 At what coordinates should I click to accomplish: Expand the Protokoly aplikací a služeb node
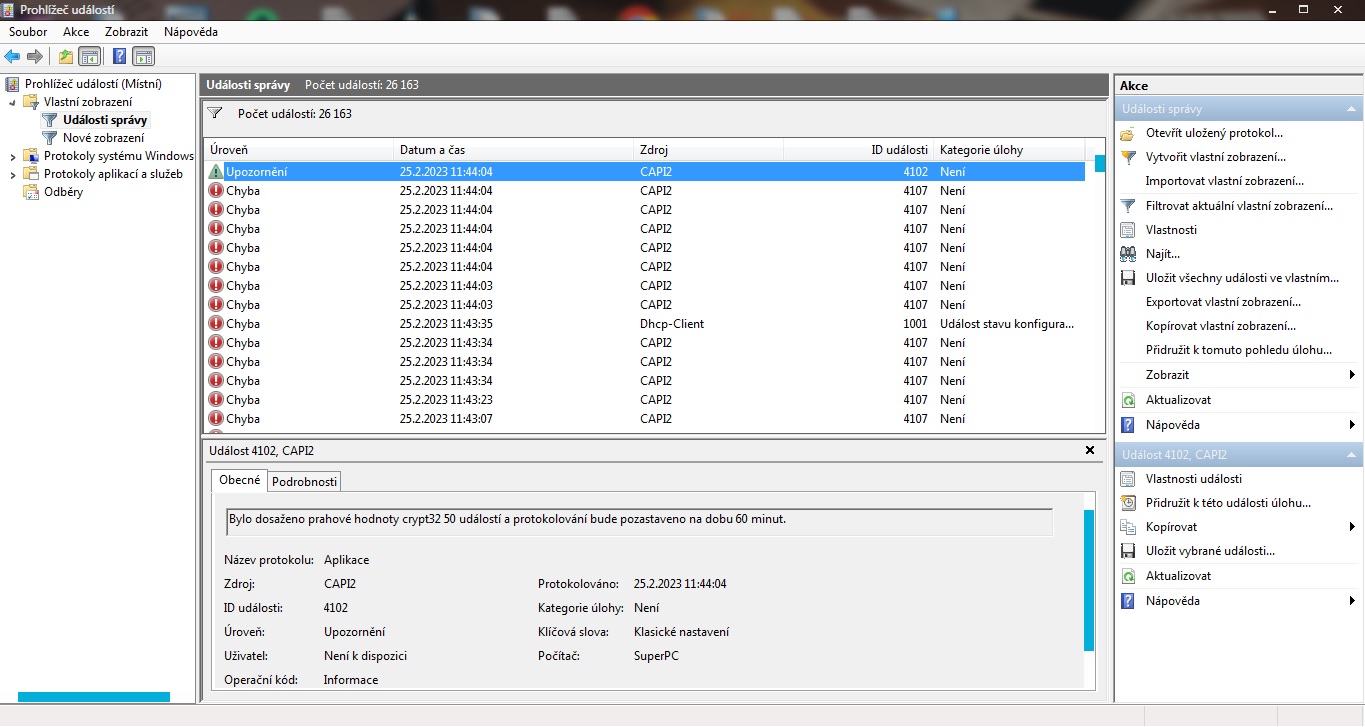click(13, 174)
